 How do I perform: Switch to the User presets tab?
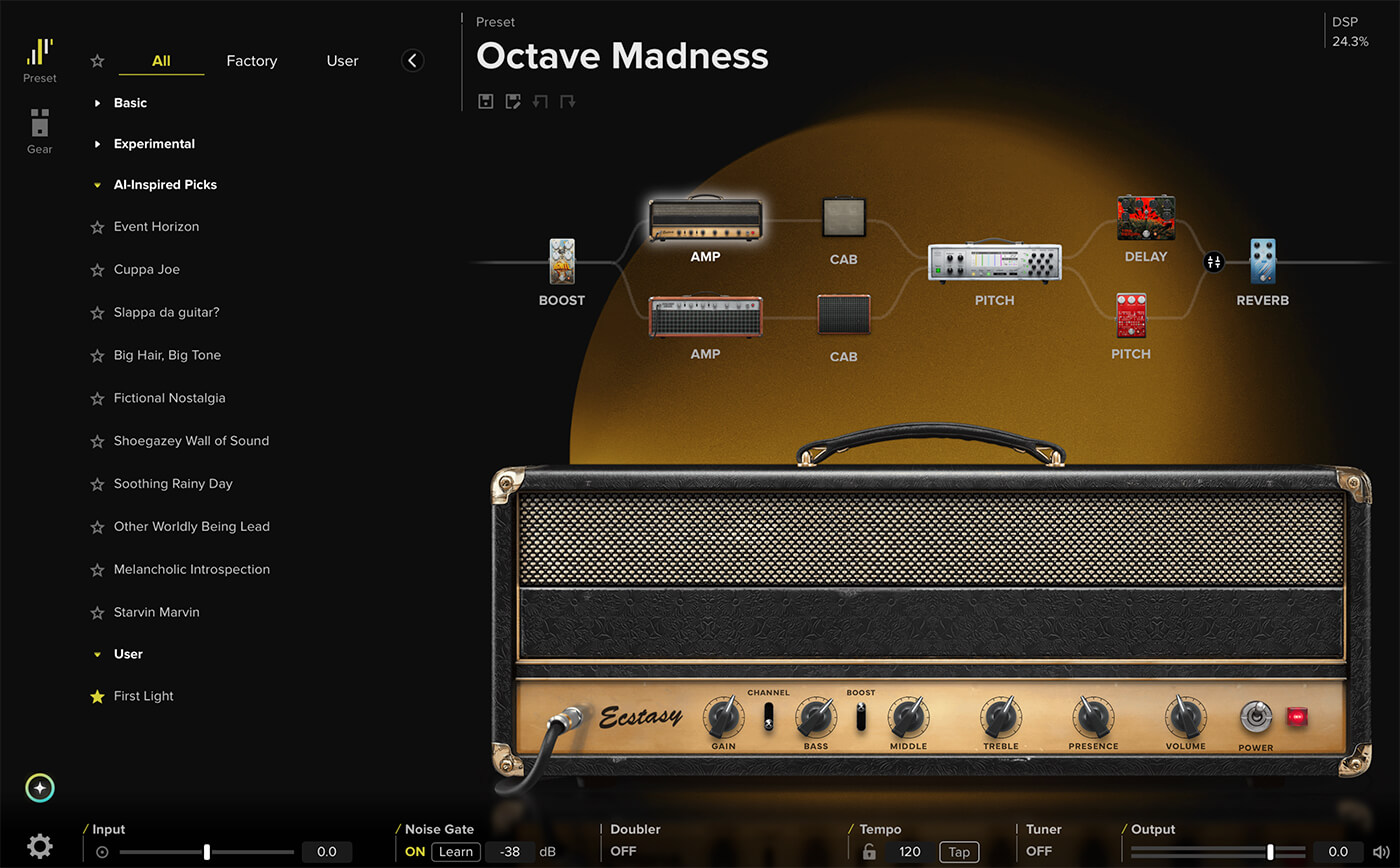click(x=342, y=61)
